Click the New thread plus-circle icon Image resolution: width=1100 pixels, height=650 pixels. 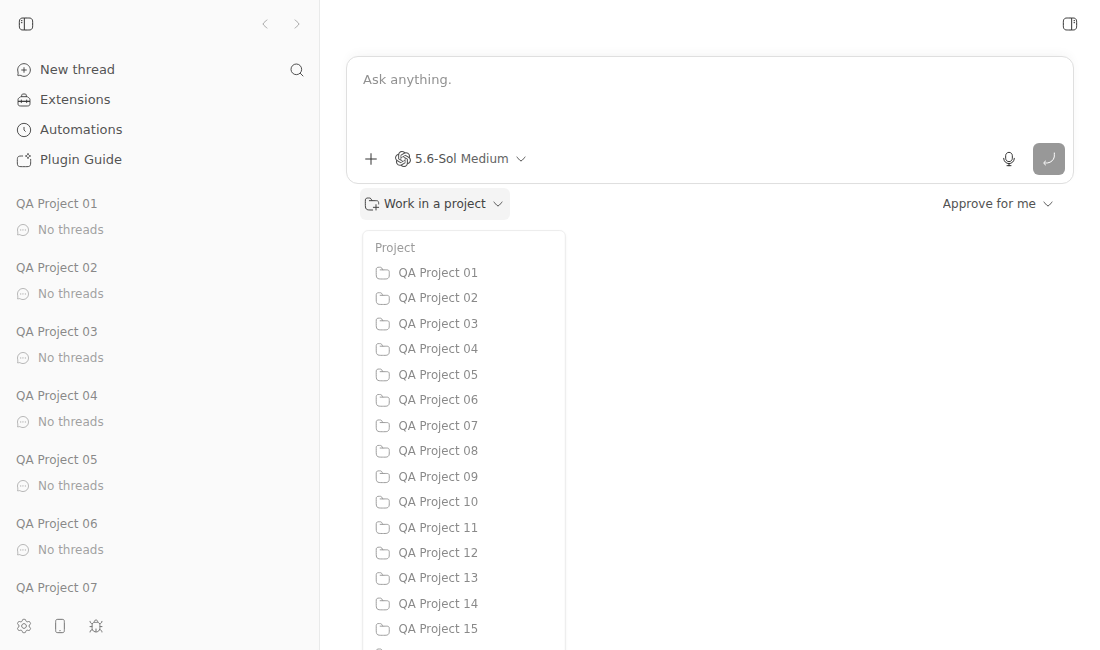pyautogui.click(x=24, y=70)
